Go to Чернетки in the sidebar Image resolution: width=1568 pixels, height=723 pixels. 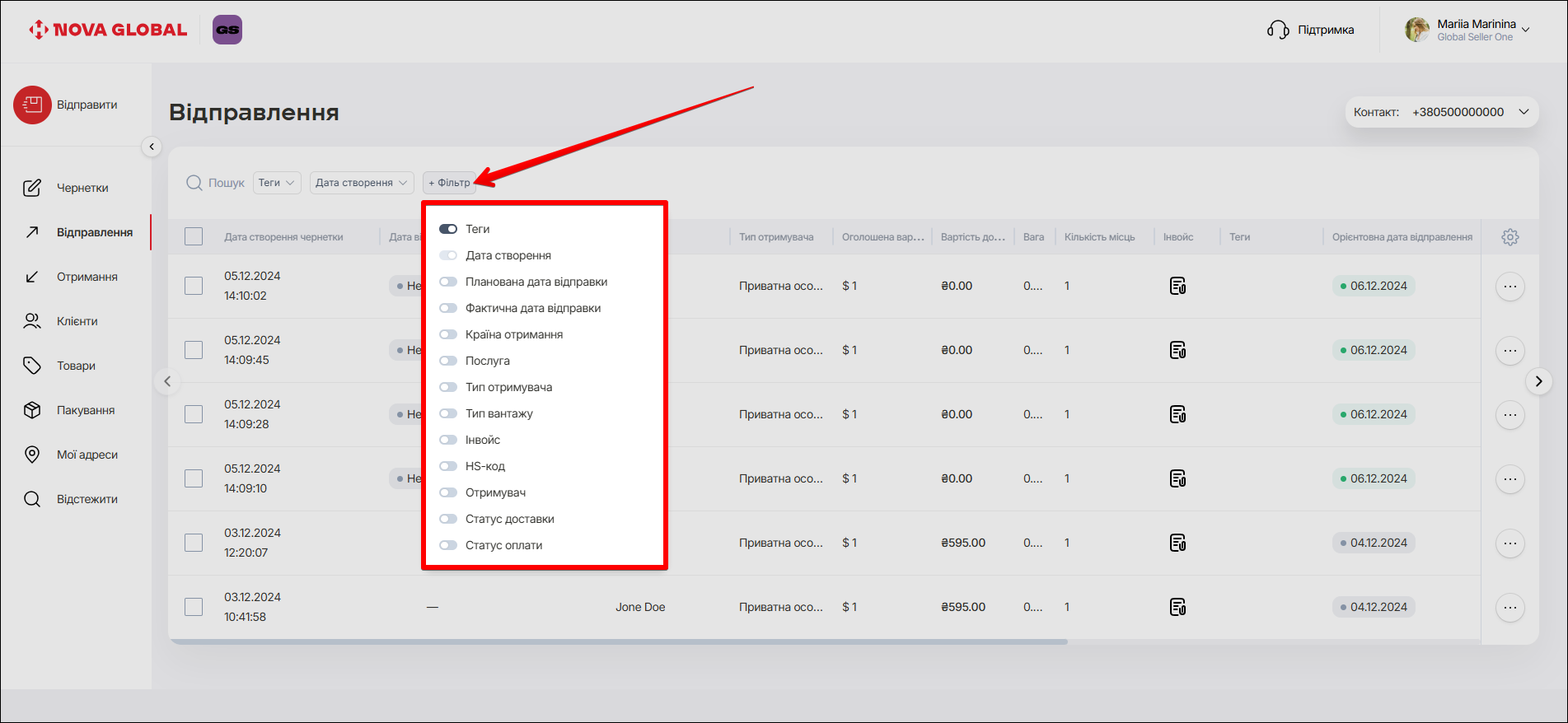click(82, 188)
